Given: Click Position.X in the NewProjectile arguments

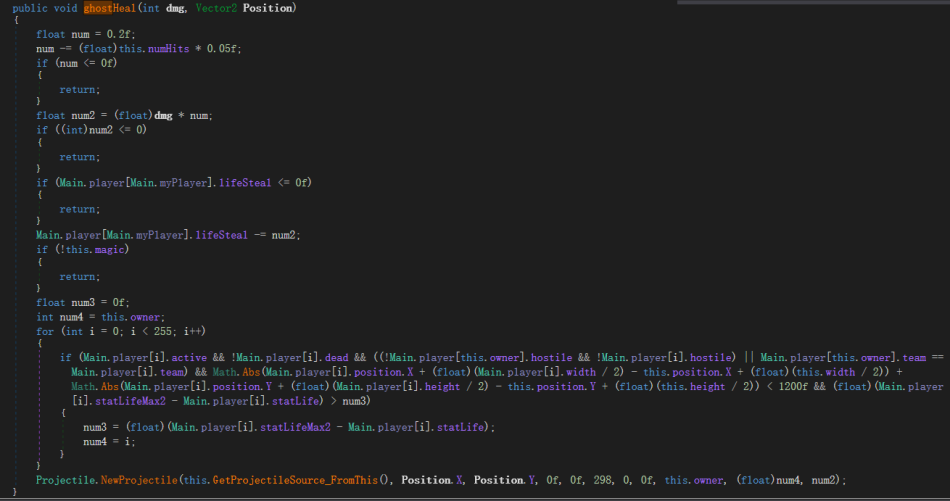Looking at the screenshot, I should coord(432,480).
